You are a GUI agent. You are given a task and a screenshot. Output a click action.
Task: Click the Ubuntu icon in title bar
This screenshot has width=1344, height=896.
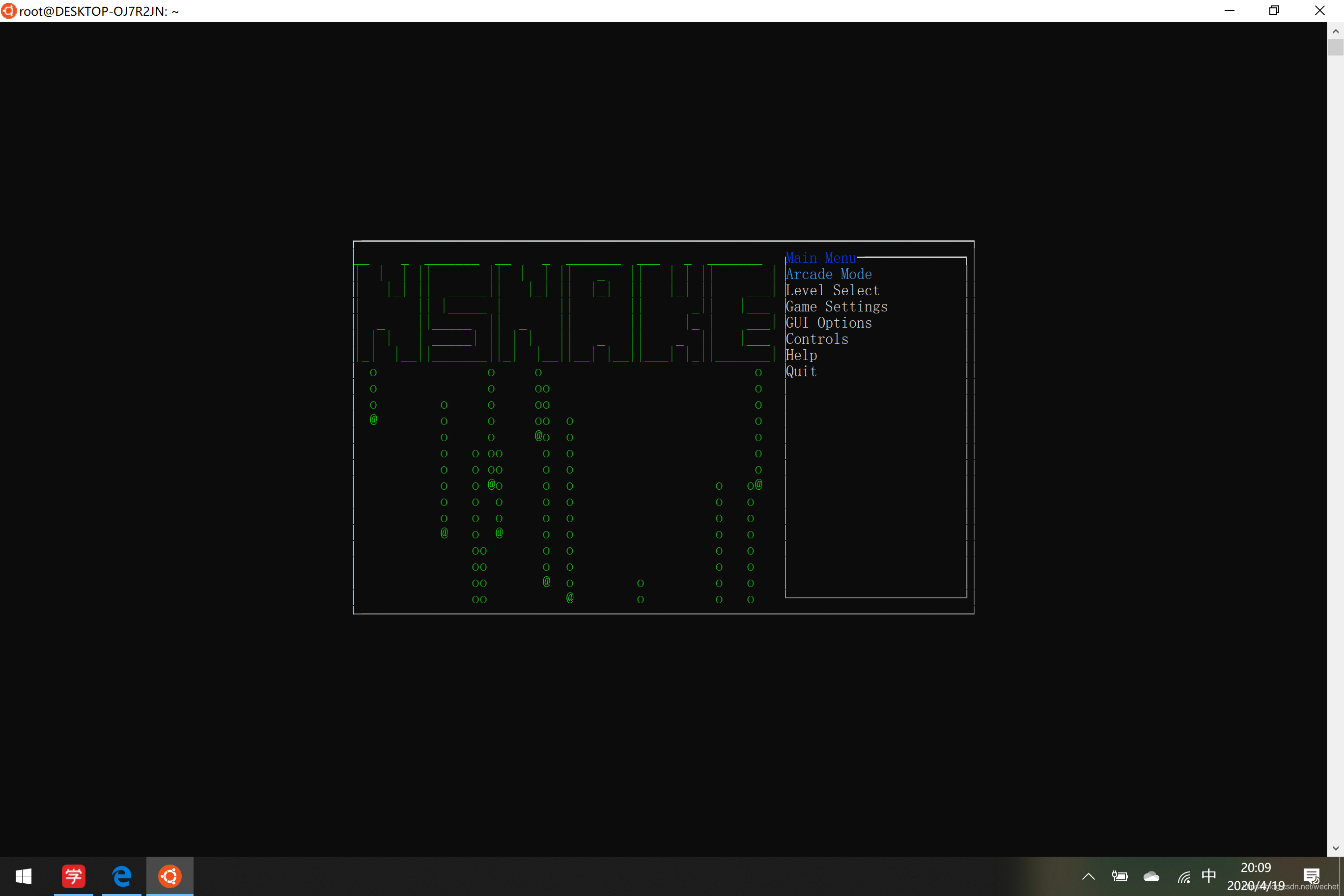pyautogui.click(x=8, y=11)
